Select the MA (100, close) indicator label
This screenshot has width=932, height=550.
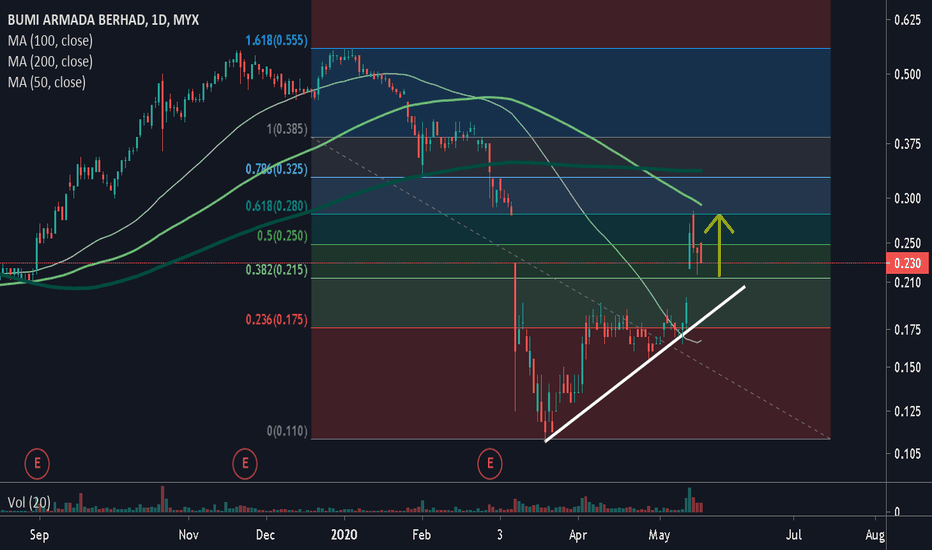click(x=50, y=41)
